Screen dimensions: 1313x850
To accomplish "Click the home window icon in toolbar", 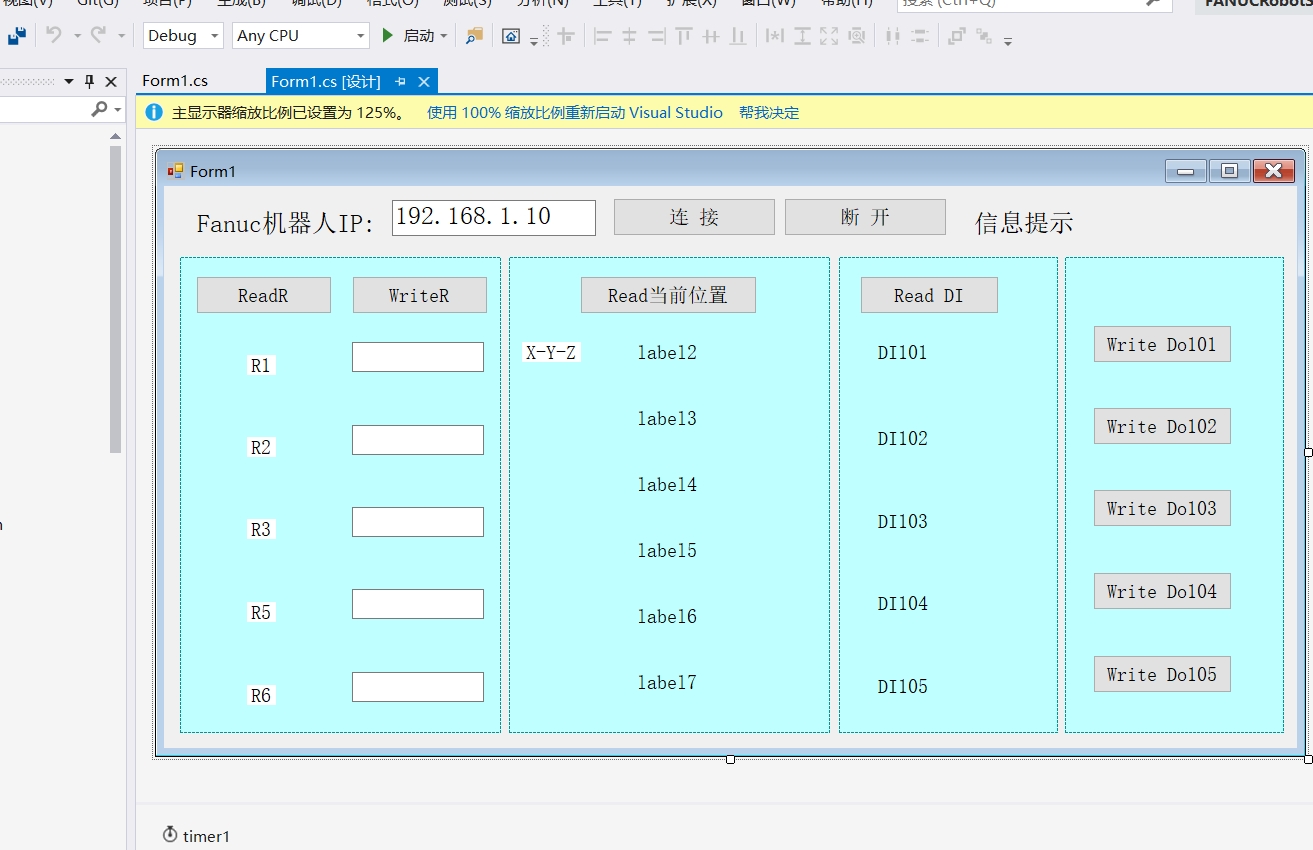I will (x=511, y=36).
